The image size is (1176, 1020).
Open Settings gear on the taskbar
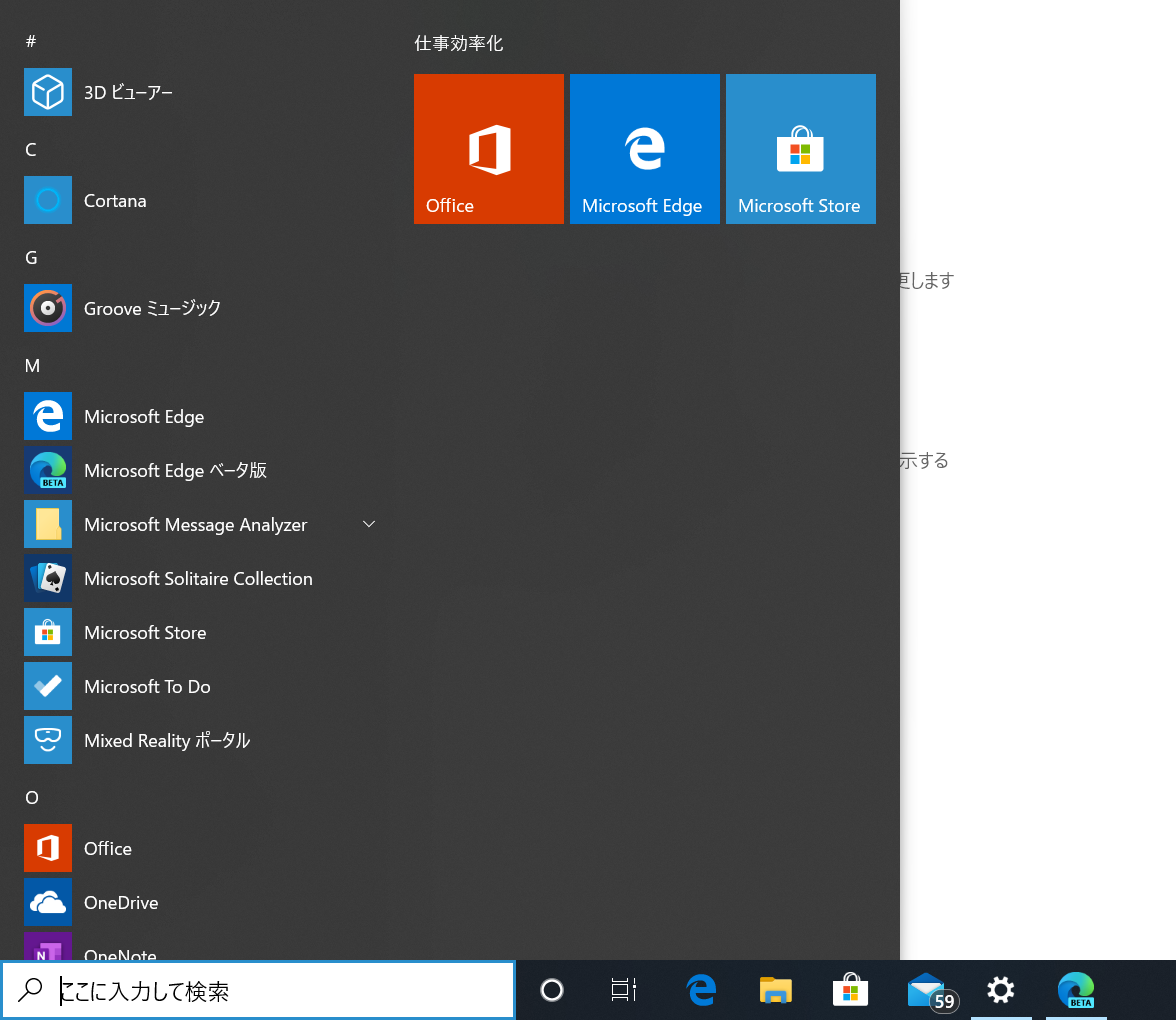[x=1000, y=990]
